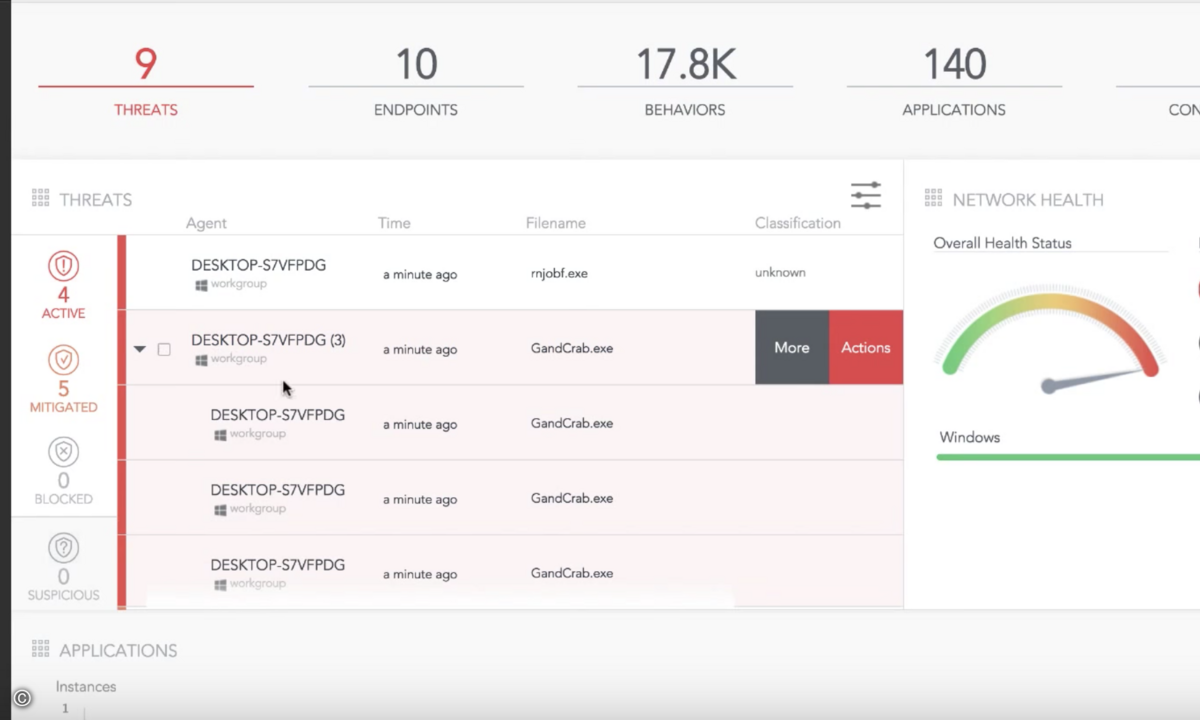
Task: Click the overall health status gauge
Action: click(1050, 340)
